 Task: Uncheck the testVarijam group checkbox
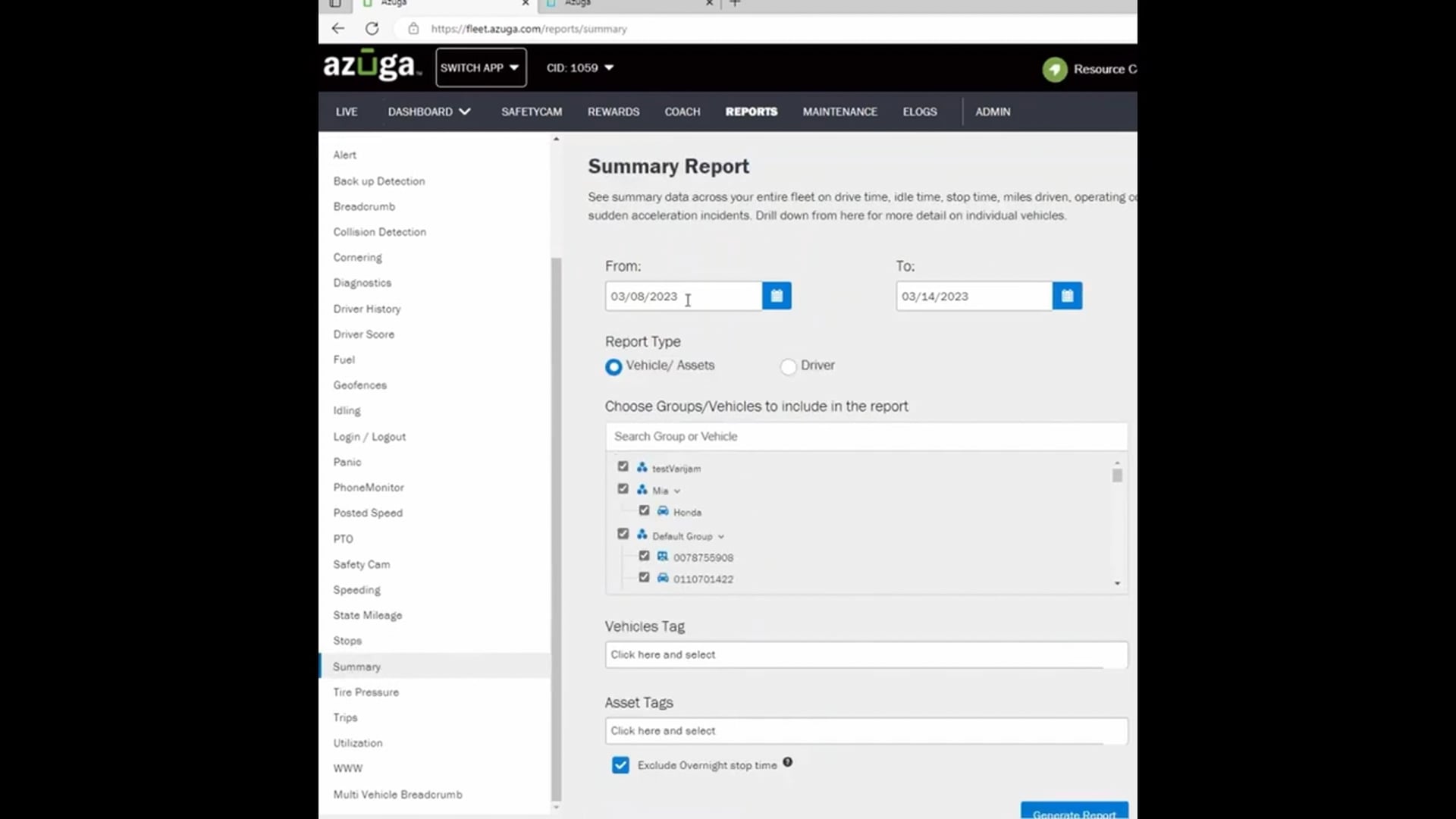[623, 466]
